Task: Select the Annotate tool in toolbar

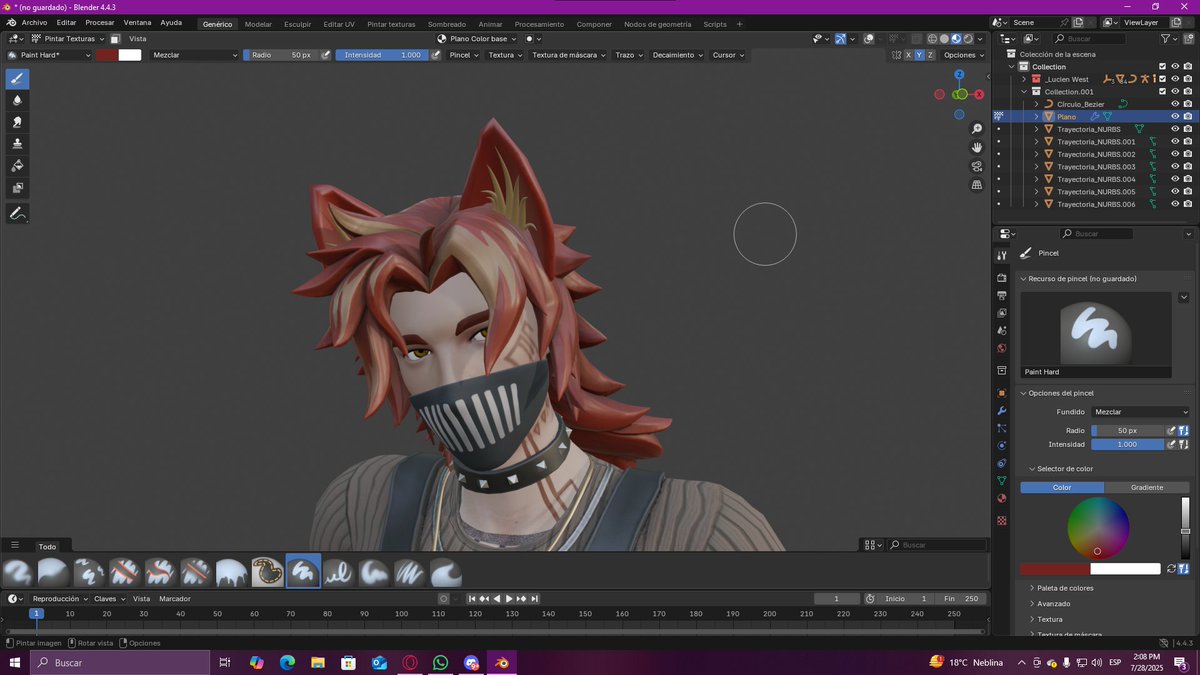Action: coord(17,214)
